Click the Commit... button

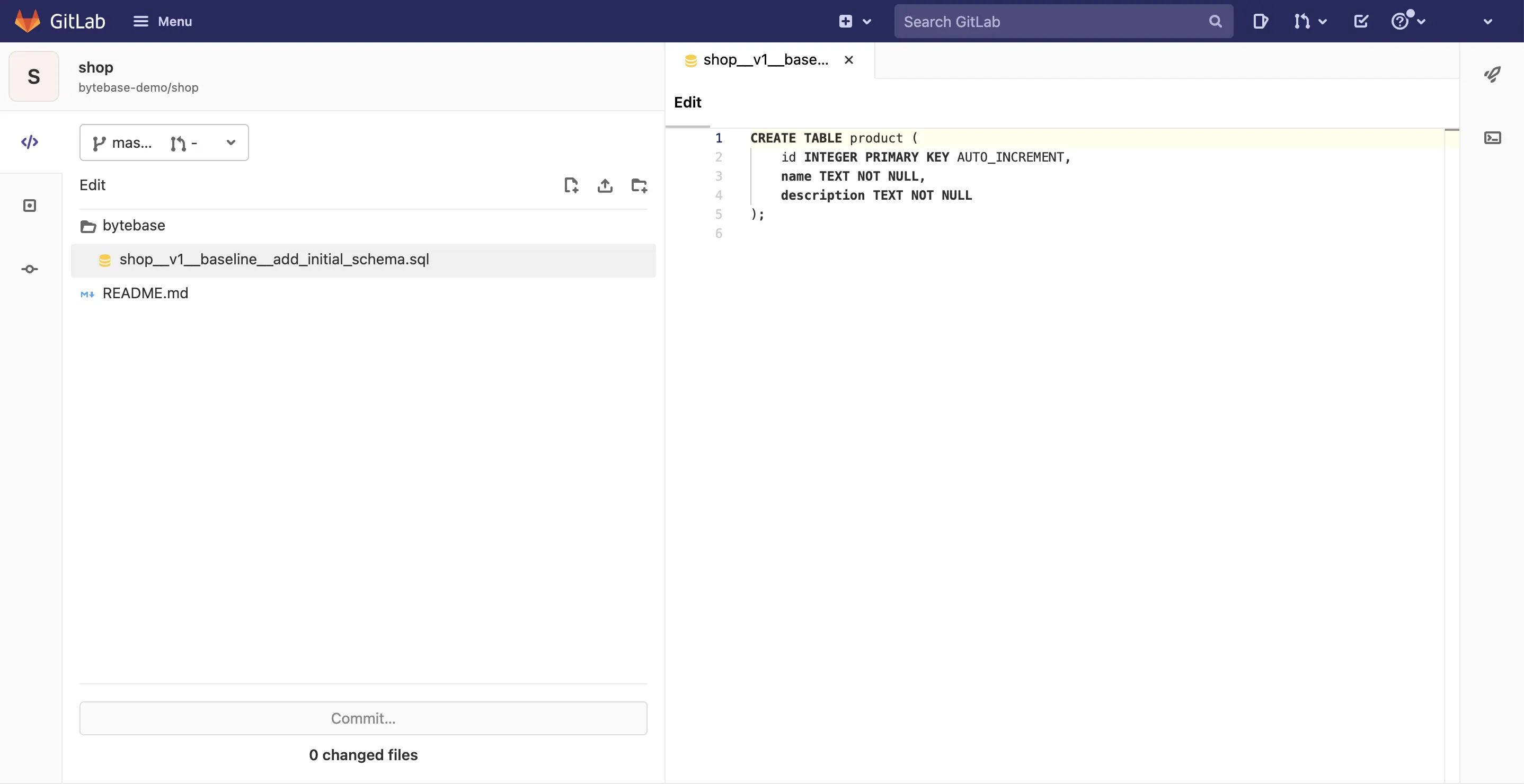(364, 718)
